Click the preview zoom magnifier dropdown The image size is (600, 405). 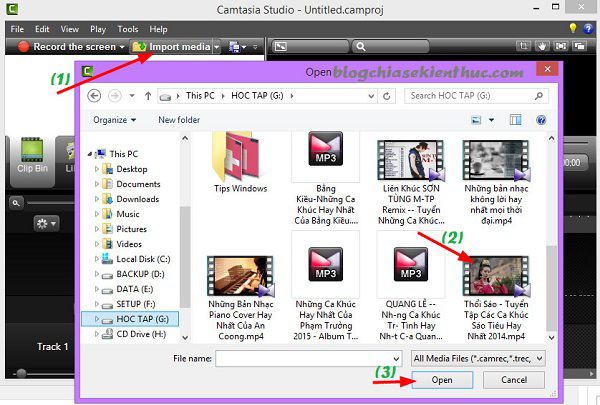coord(390,47)
